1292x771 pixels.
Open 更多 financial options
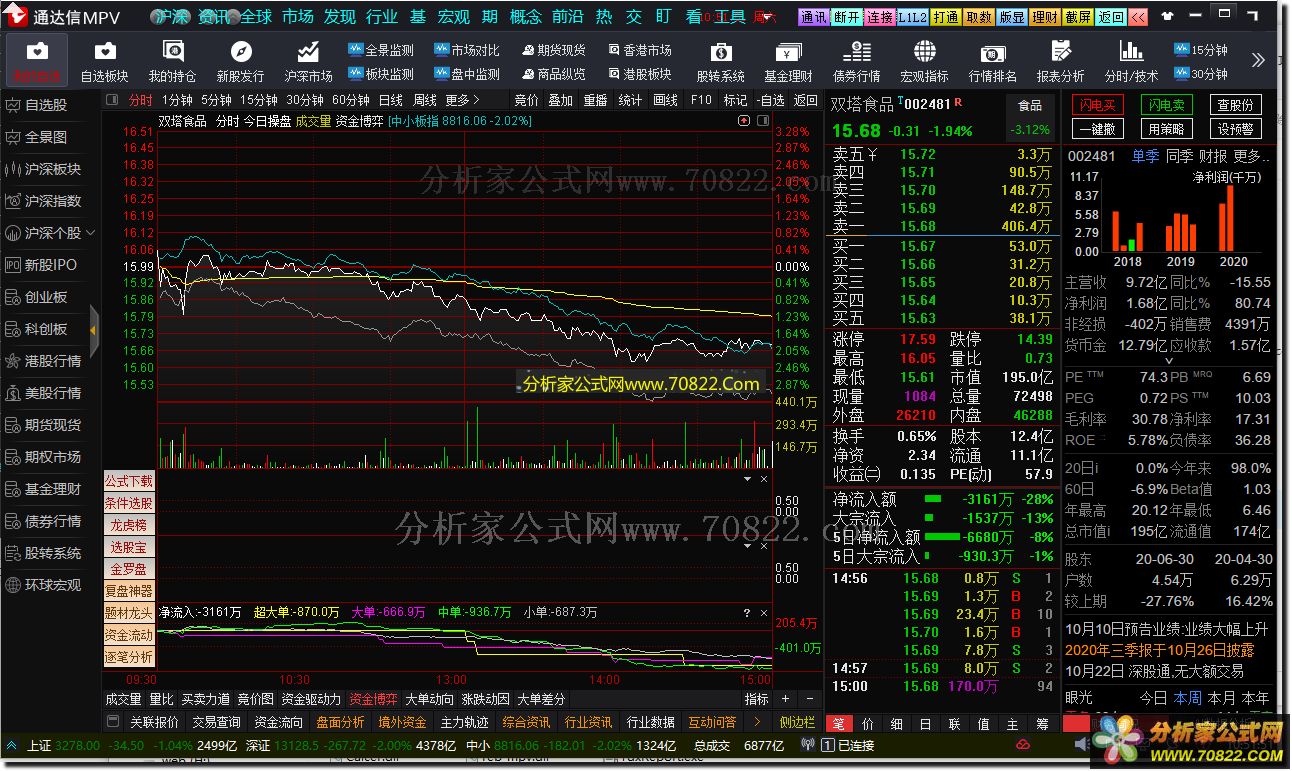click(x=1251, y=156)
